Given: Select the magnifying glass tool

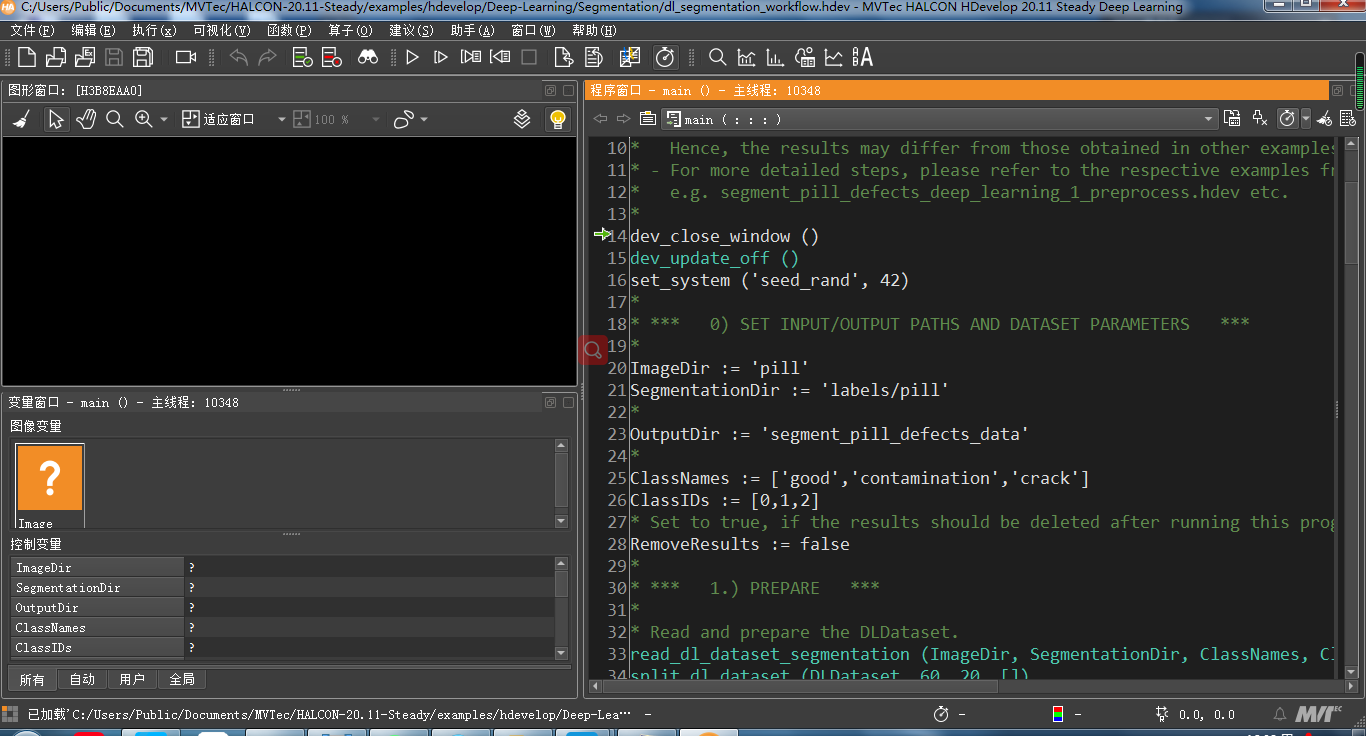Looking at the screenshot, I should [x=115, y=119].
